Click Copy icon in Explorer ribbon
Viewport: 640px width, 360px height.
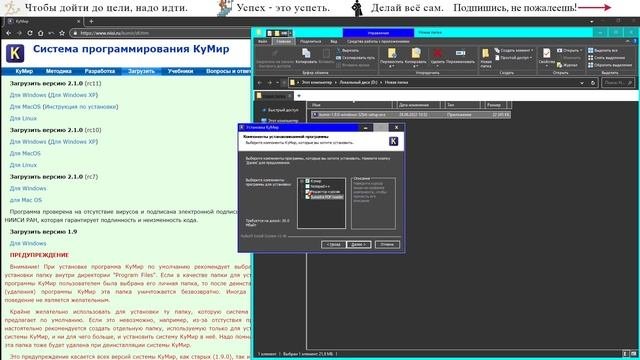tap(306, 53)
